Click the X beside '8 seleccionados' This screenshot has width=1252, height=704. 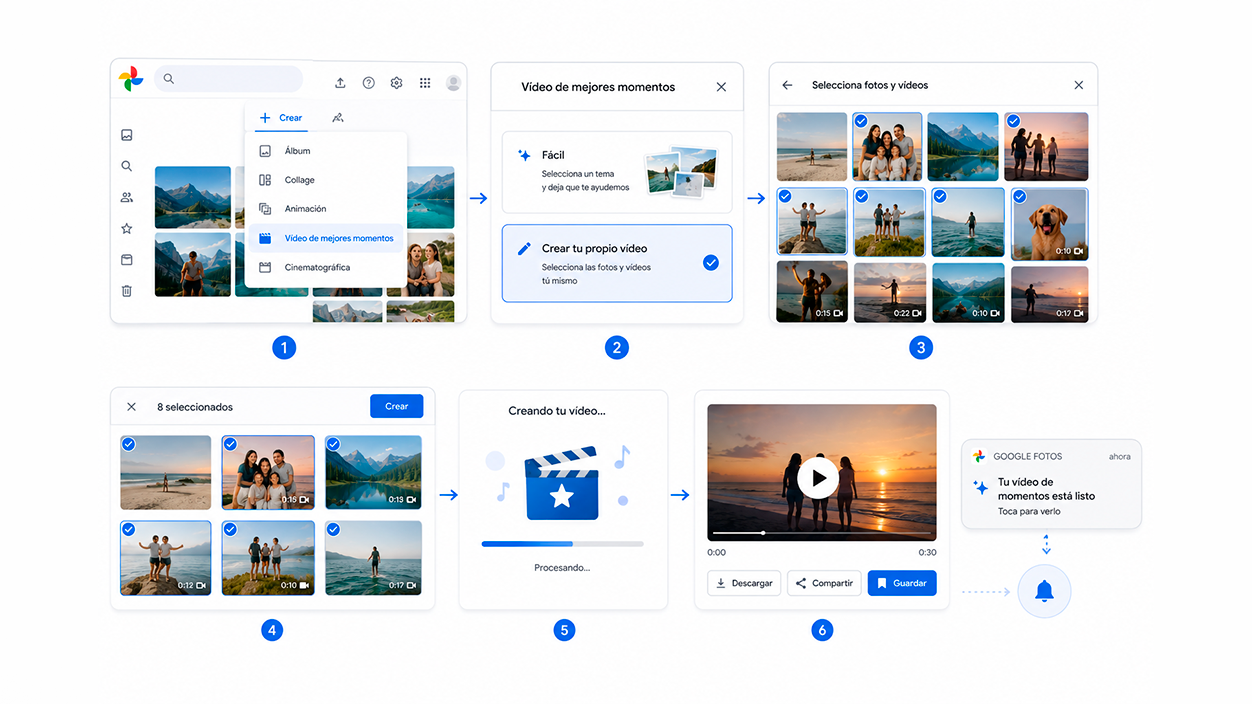tap(131, 407)
